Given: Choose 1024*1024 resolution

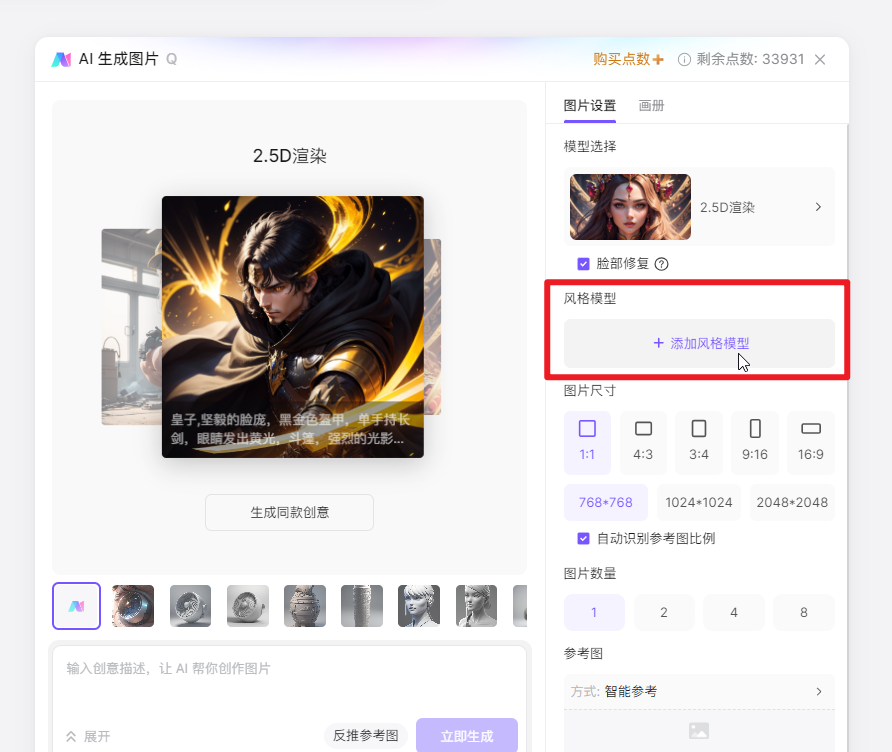Looking at the screenshot, I should pos(699,502).
